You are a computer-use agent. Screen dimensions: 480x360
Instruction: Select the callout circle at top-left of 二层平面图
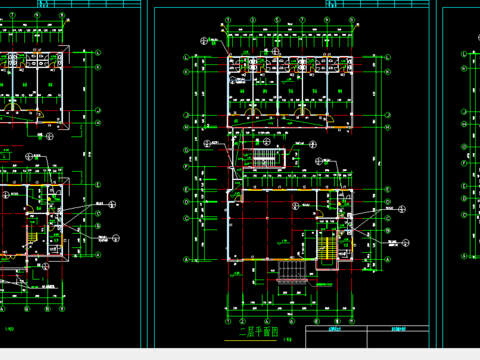tap(204, 41)
